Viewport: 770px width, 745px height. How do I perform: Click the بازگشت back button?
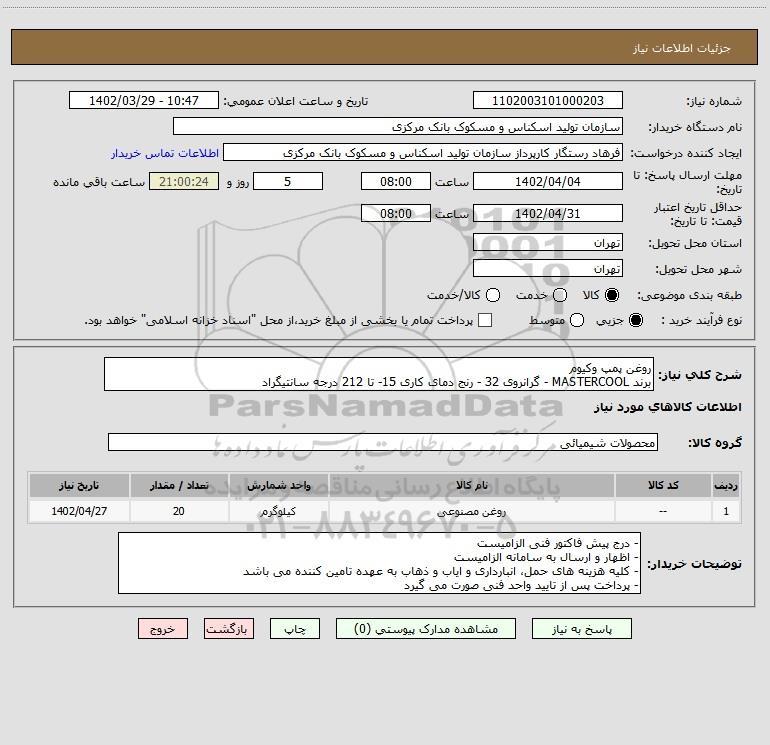[229, 629]
